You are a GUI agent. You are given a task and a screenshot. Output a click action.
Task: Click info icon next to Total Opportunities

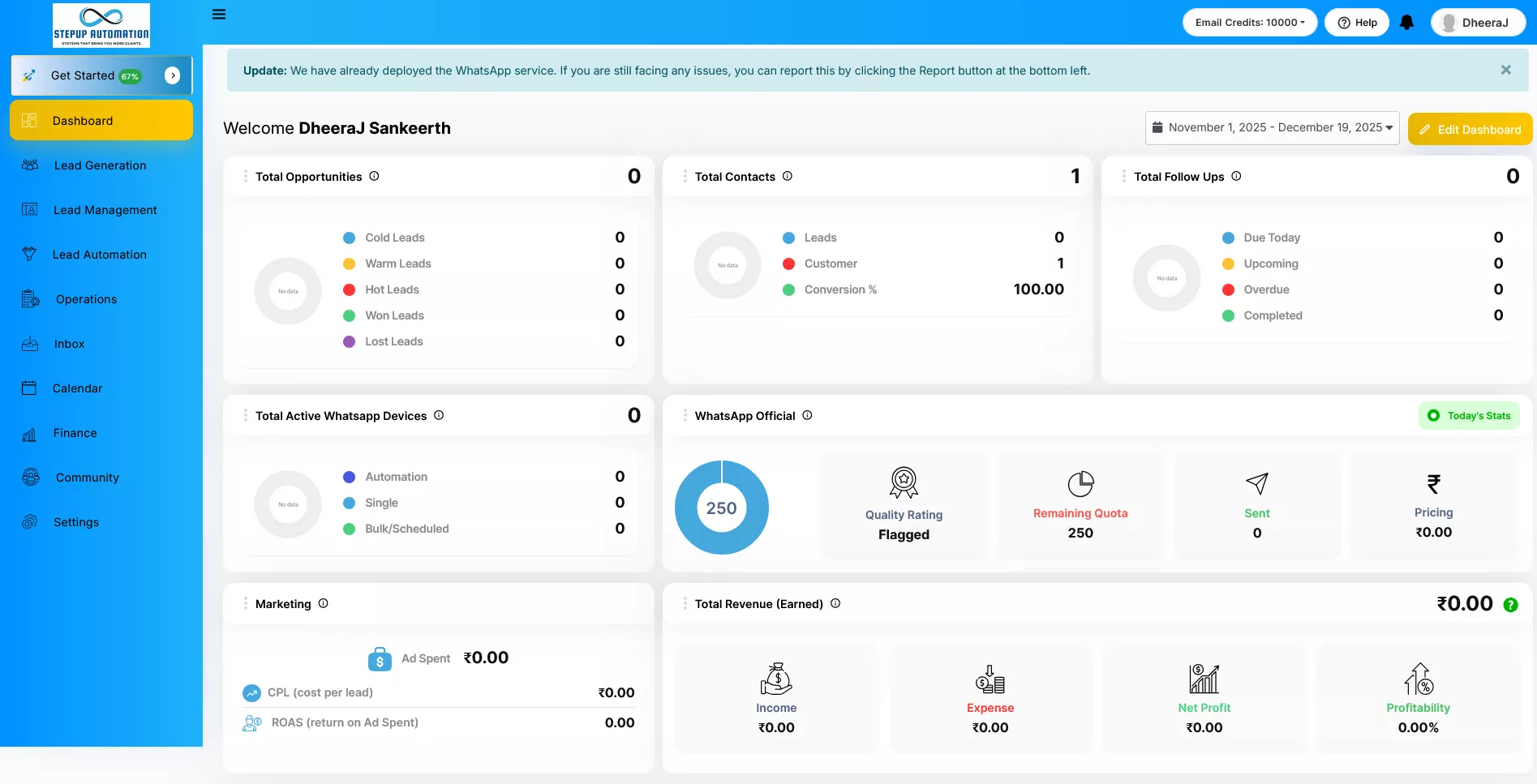(x=374, y=176)
